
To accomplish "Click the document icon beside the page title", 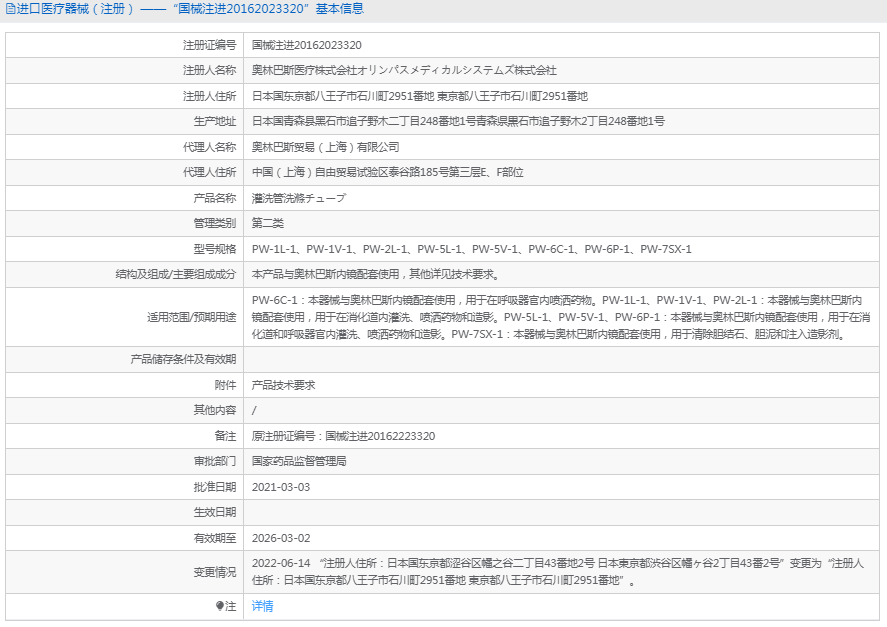I will tap(11, 9).
